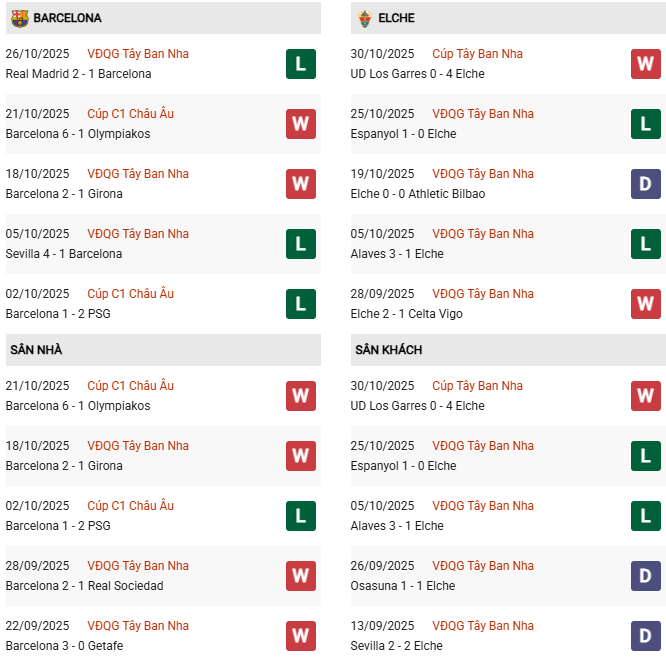Click the ELCHE team title
The image size is (666, 658).
pos(396,18)
